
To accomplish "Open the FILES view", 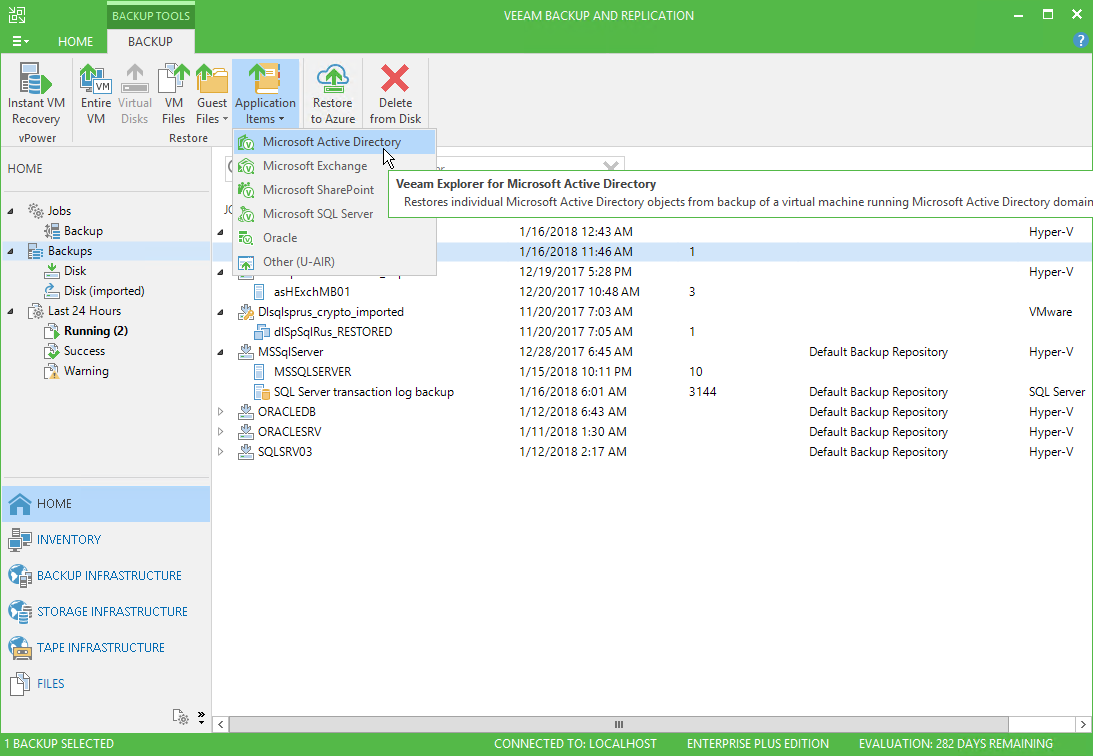I will pos(106,684).
